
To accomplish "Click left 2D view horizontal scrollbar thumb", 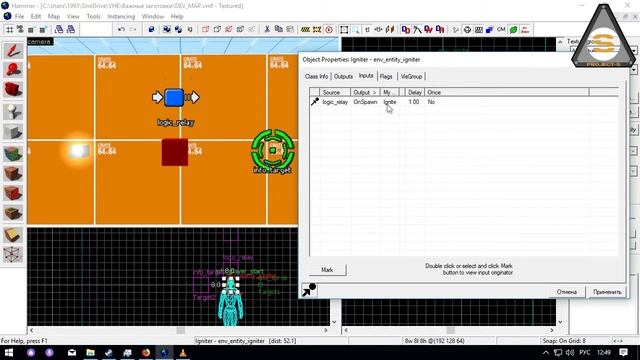I will [x=180, y=330].
